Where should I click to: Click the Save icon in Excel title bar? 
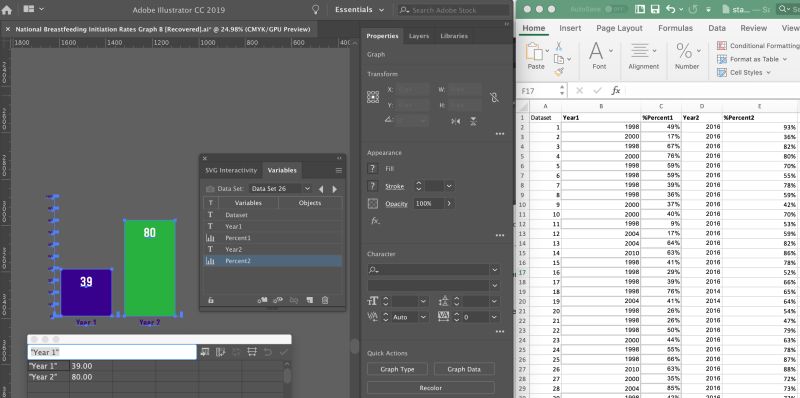click(655, 9)
